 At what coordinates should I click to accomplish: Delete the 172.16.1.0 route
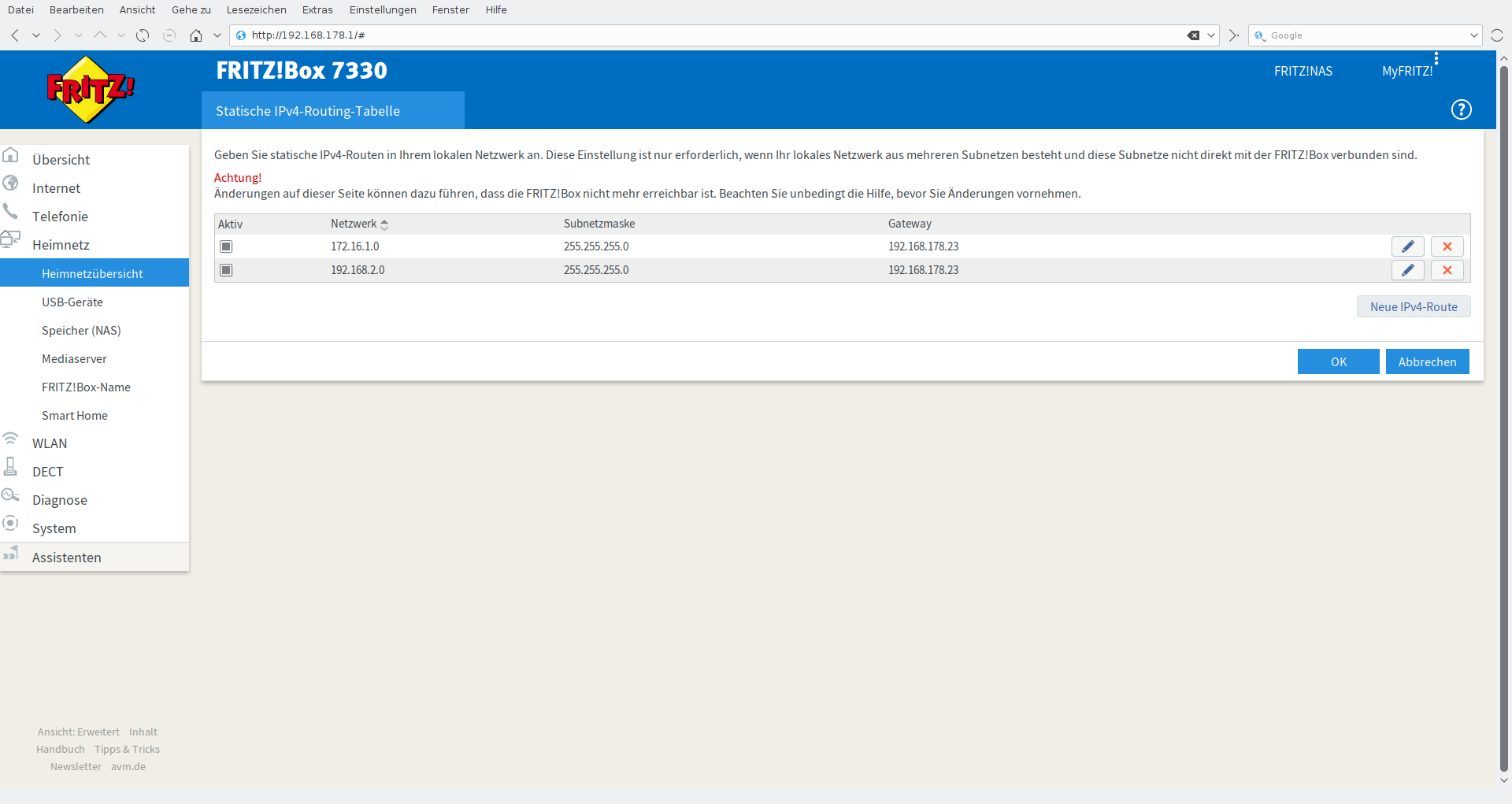1447,246
